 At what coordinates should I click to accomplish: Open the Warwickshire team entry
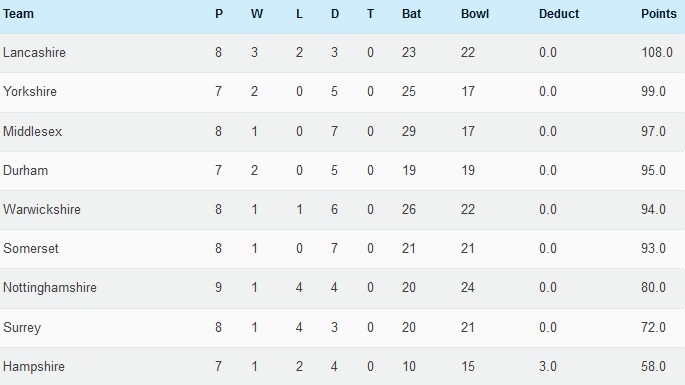42,209
